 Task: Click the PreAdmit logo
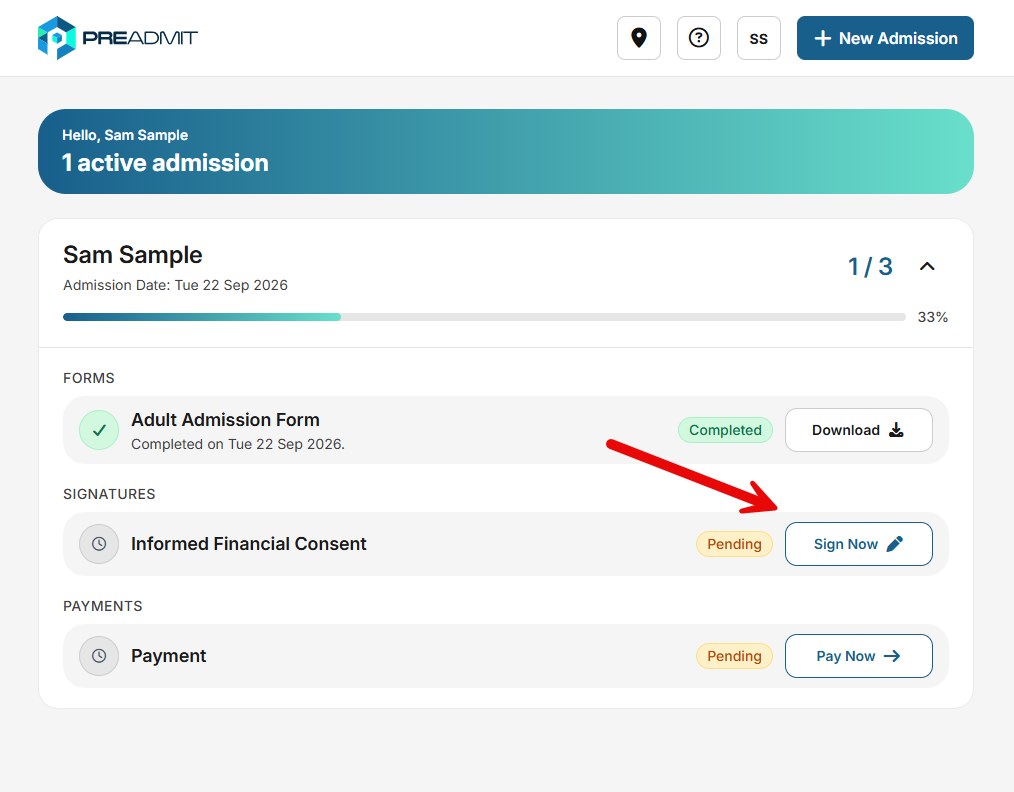pos(118,38)
